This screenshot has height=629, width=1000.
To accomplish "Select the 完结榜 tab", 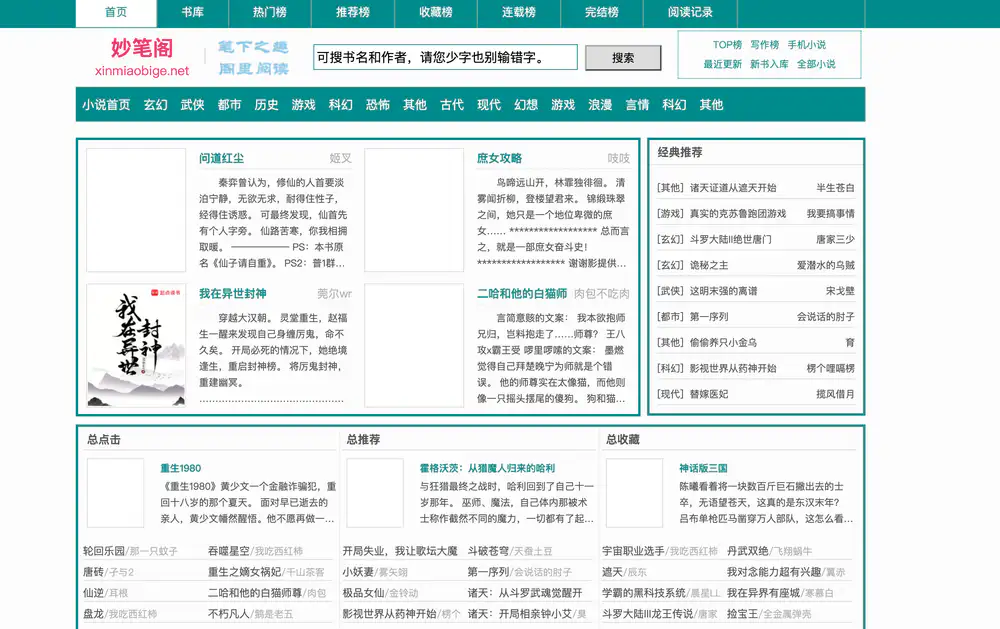I will tap(601, 12).
